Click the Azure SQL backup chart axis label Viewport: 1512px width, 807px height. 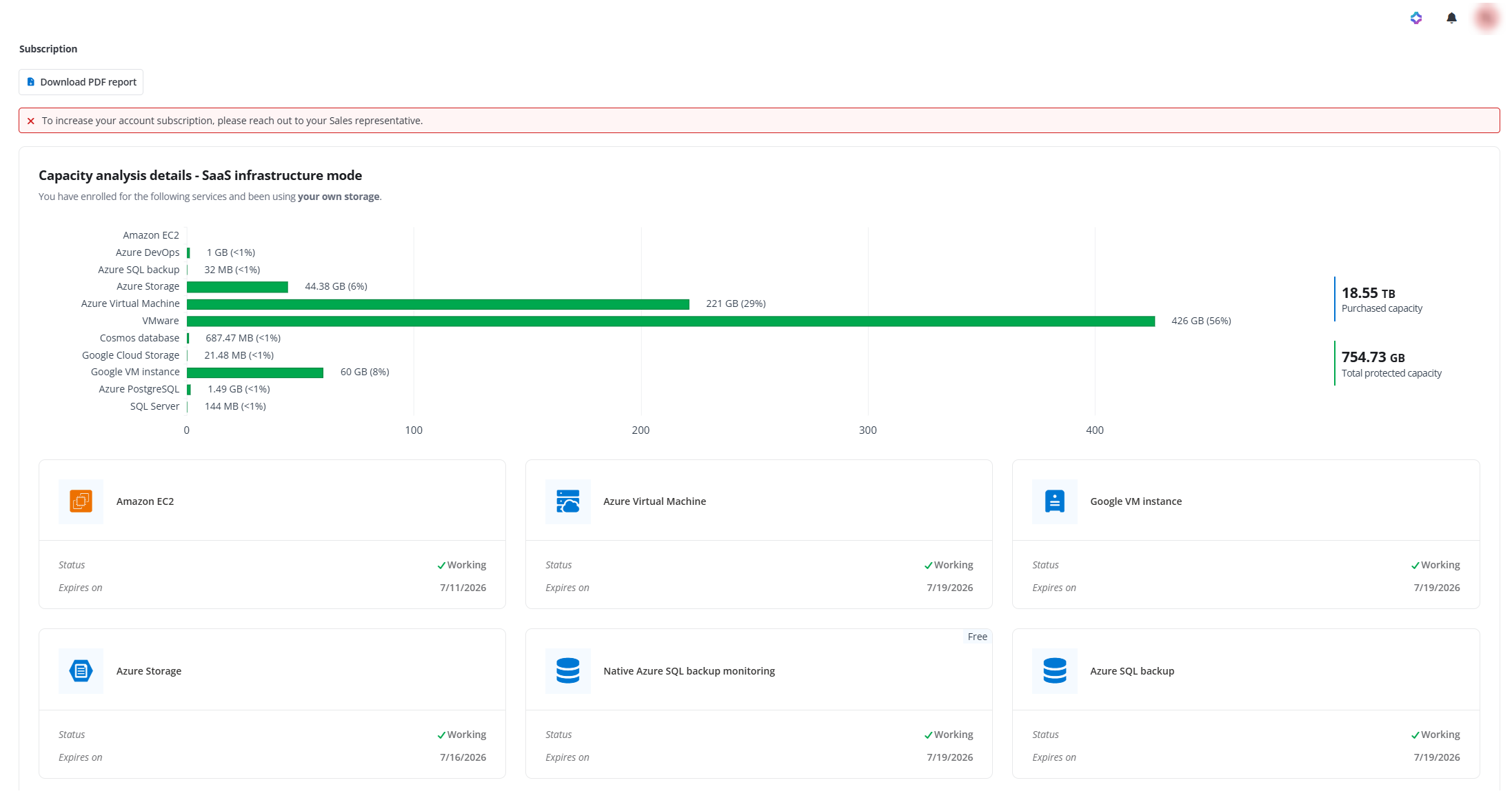(139, 270)
